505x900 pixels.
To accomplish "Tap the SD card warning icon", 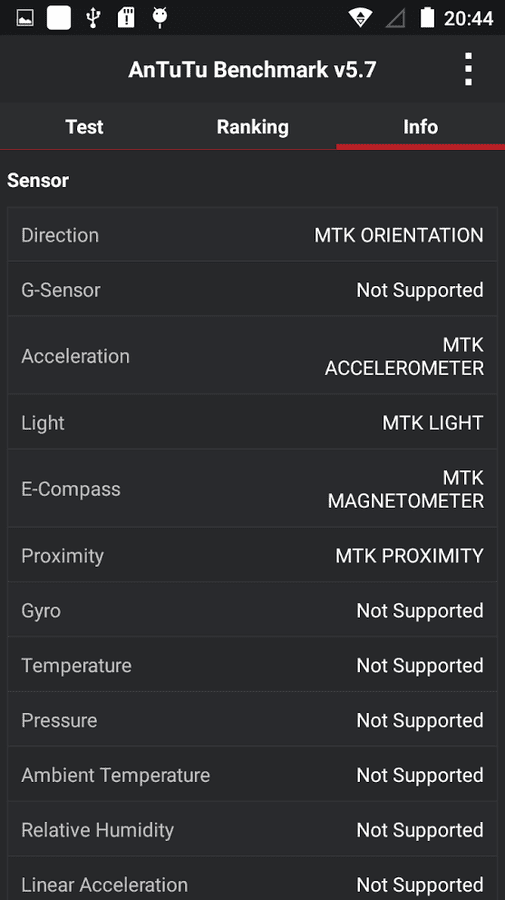I will [x=126, y=18].
